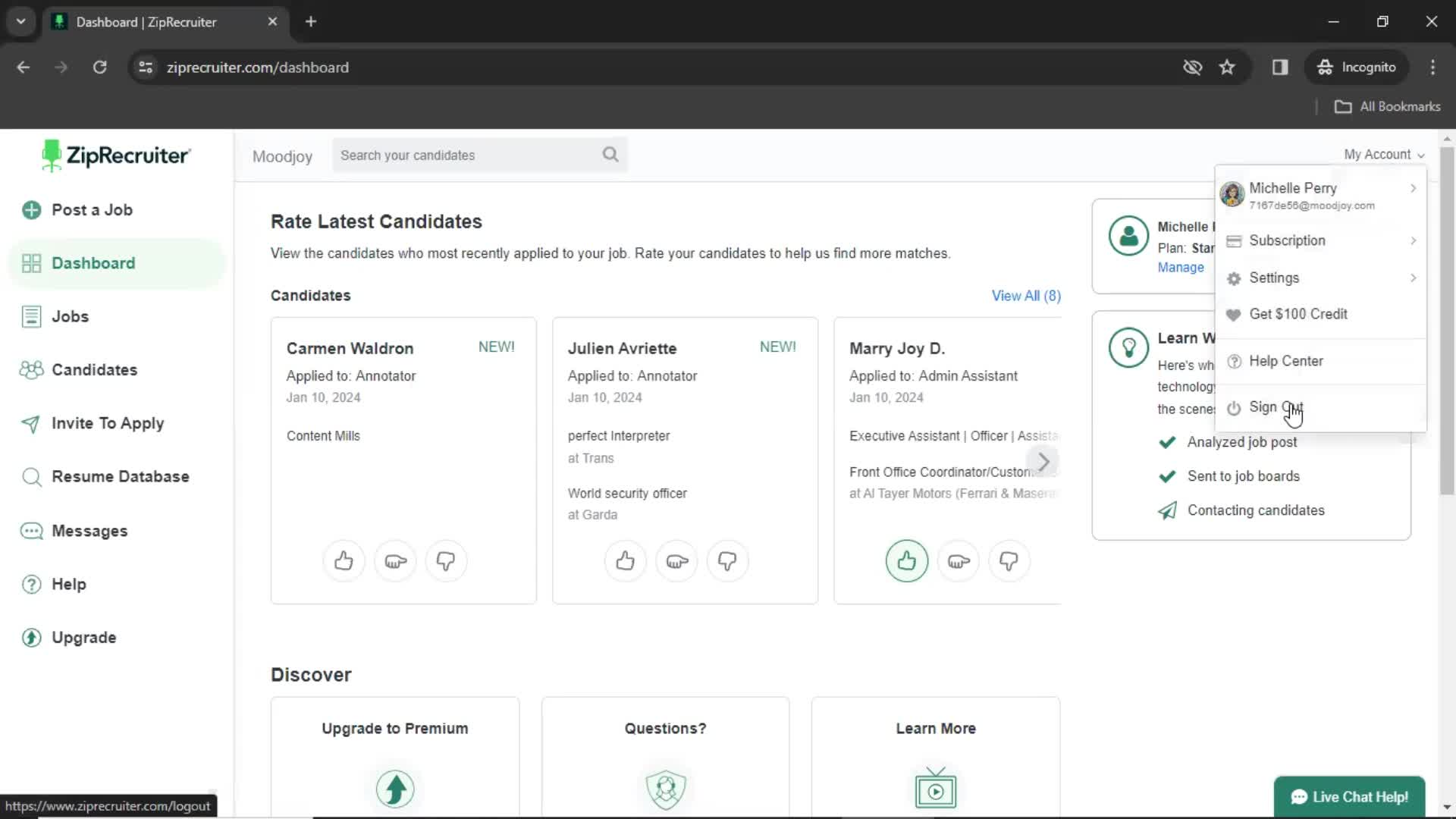Open Julien Avriette's candidate profile

pos(622,349)
